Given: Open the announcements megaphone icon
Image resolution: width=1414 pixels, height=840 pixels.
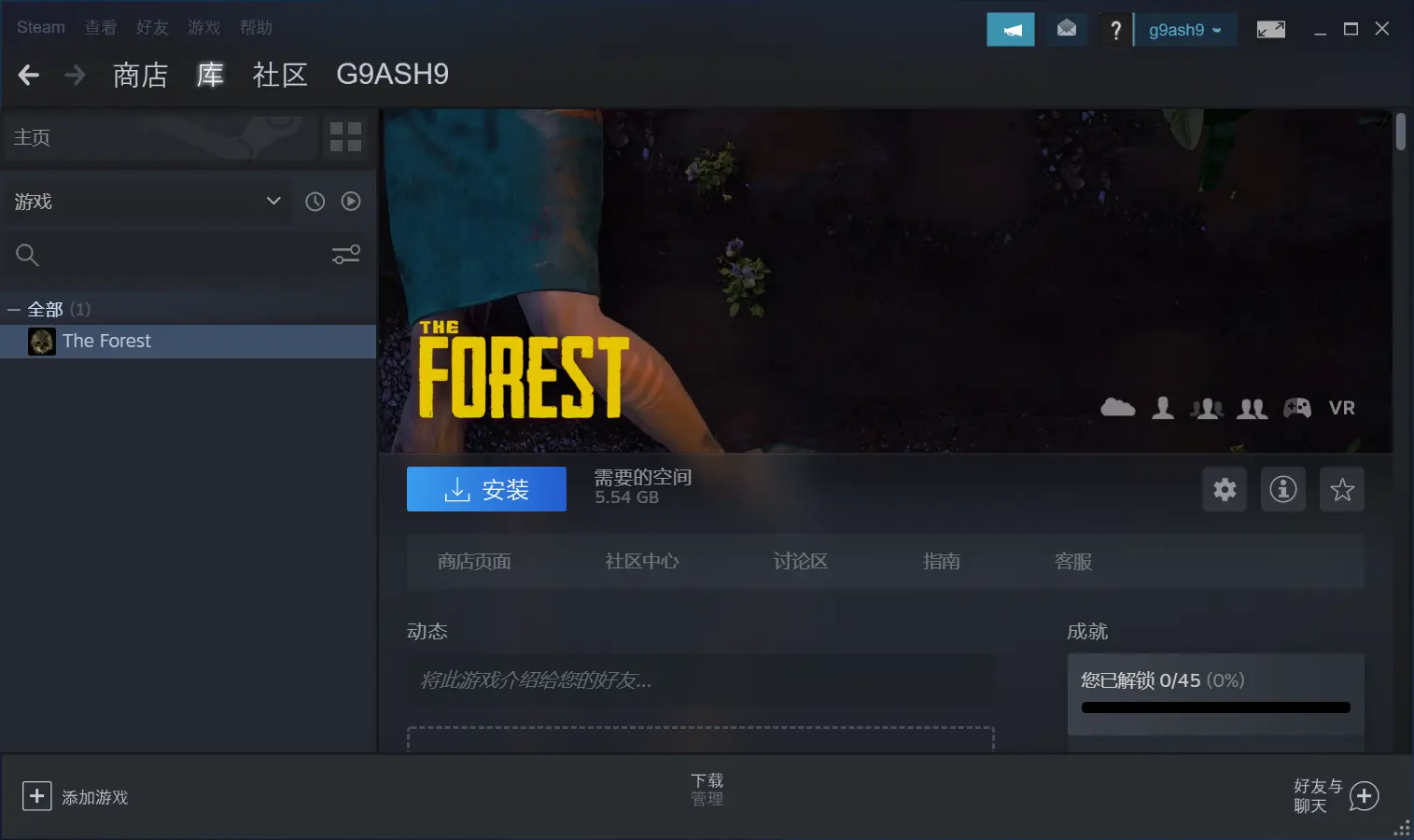Looking at the screenshot, I should pos(1011,30).
